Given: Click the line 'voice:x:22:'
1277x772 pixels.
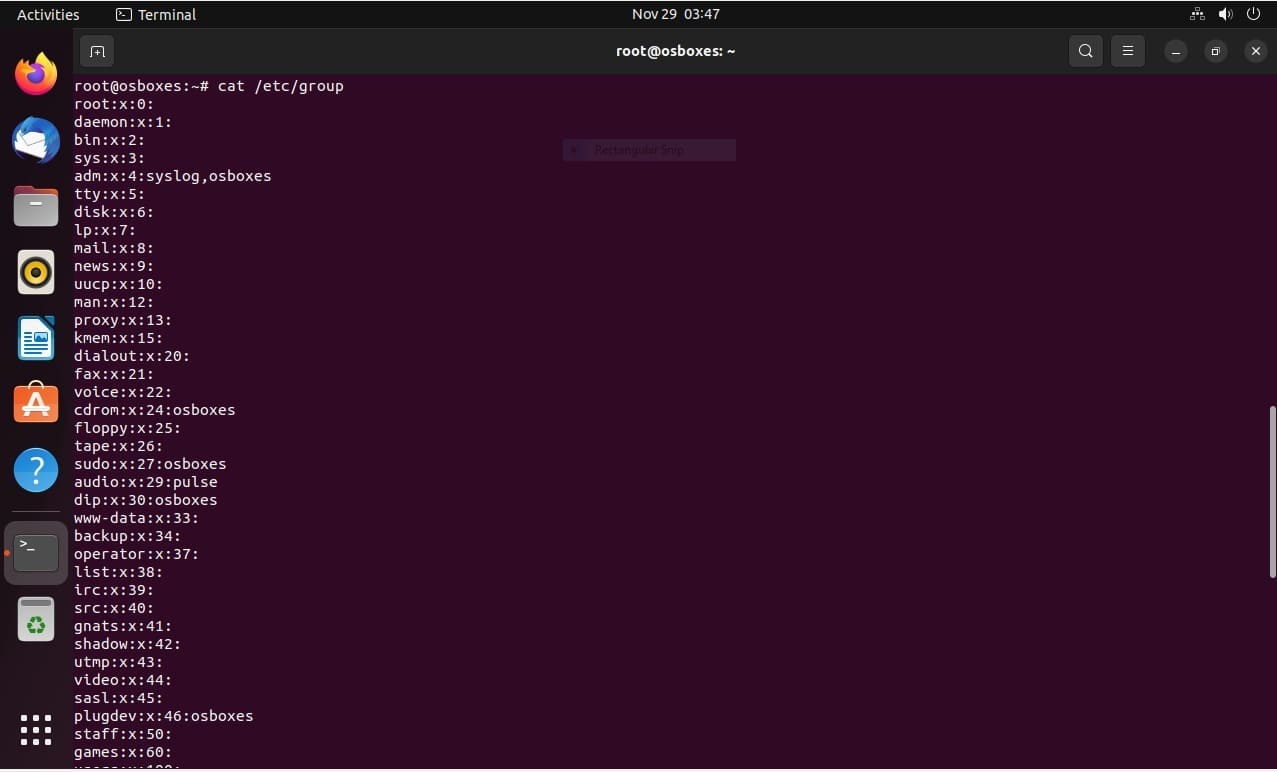Looking at the screenshot, I should pyautogui.click(x=123, y=392).
